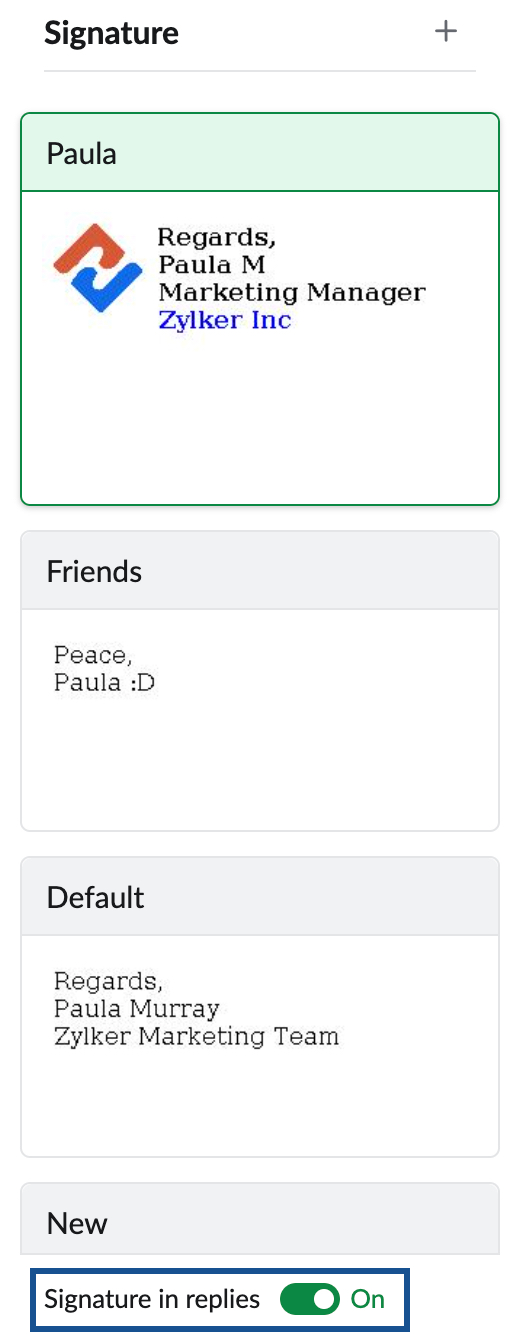Click the Paula Murray name line
Viewport: 522px width, 1338px height.
coord(137,1007)
